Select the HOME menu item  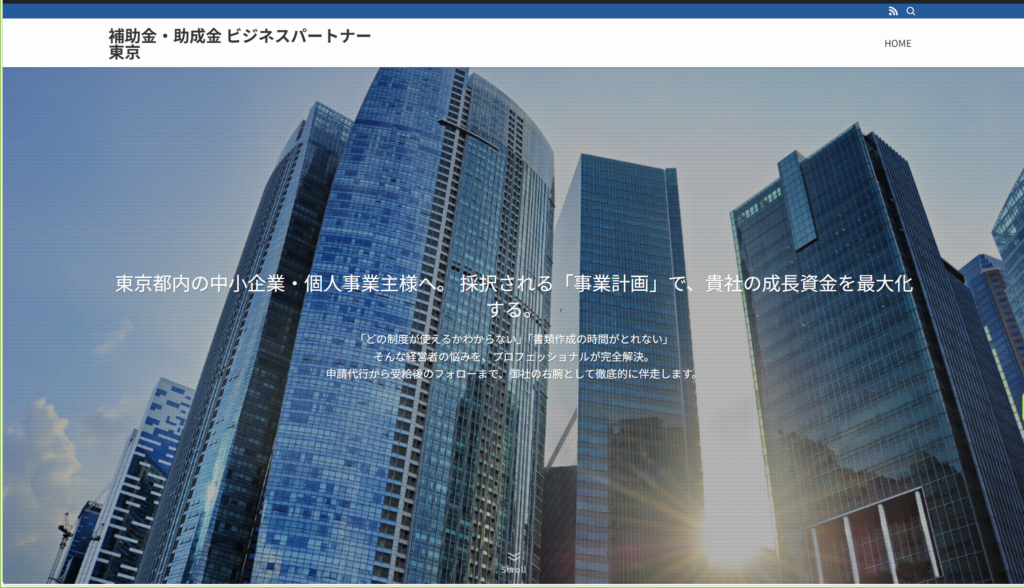(x=897, y=43)
